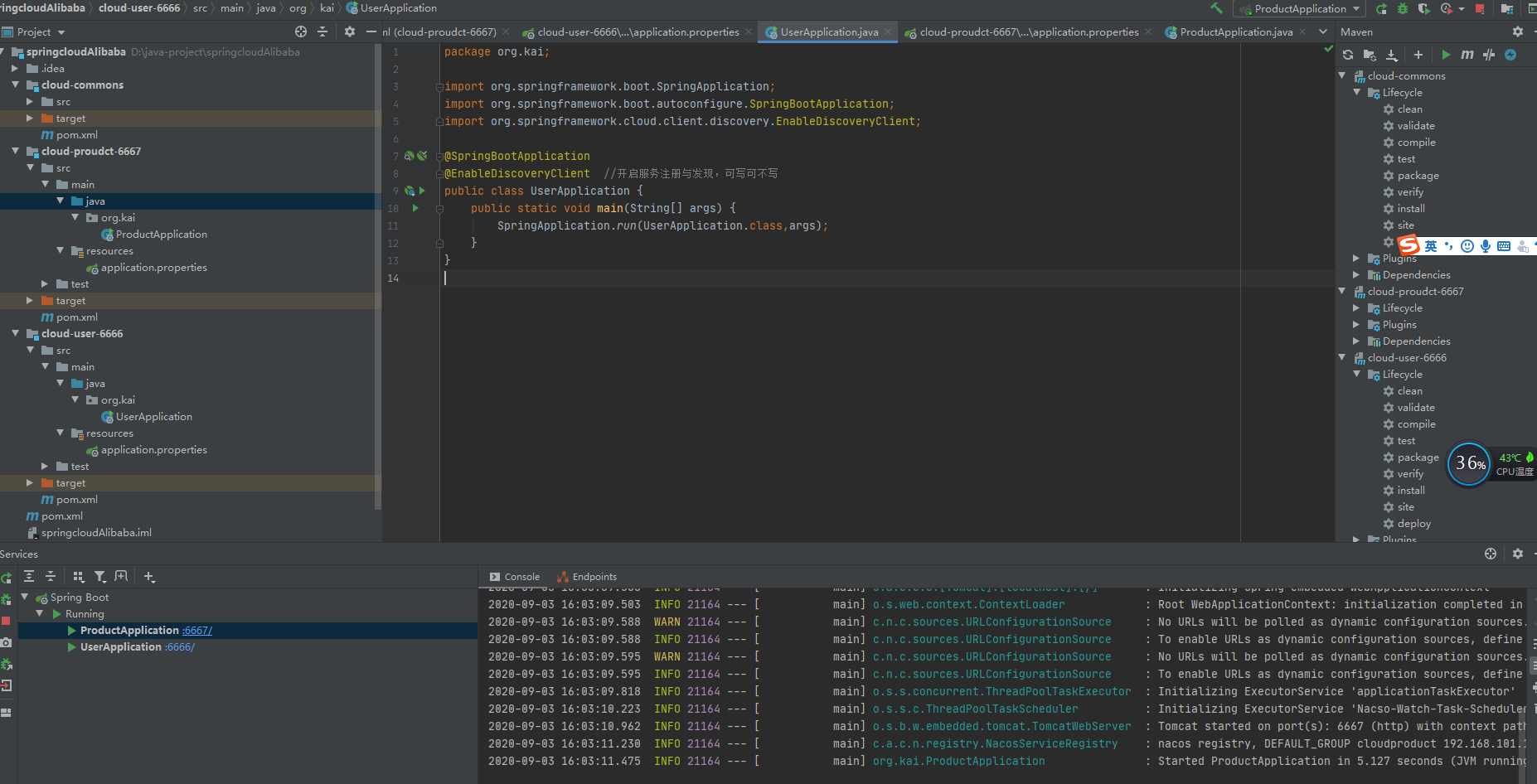Open the :6666/ link for UserApplication

180,646
